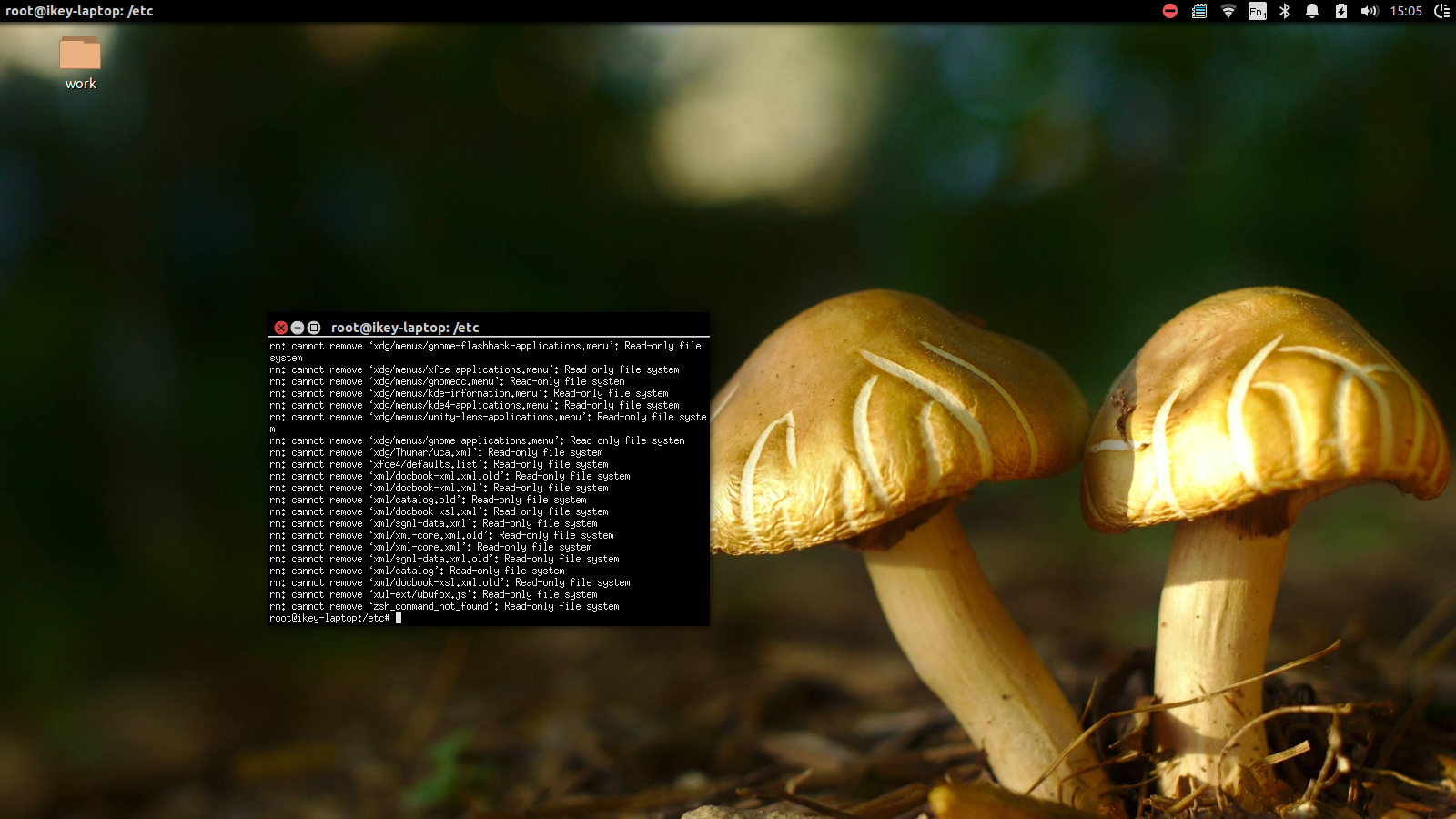Click the line mentioning gnomecc.menu
Screen dimensions: 1456x819
447,381
